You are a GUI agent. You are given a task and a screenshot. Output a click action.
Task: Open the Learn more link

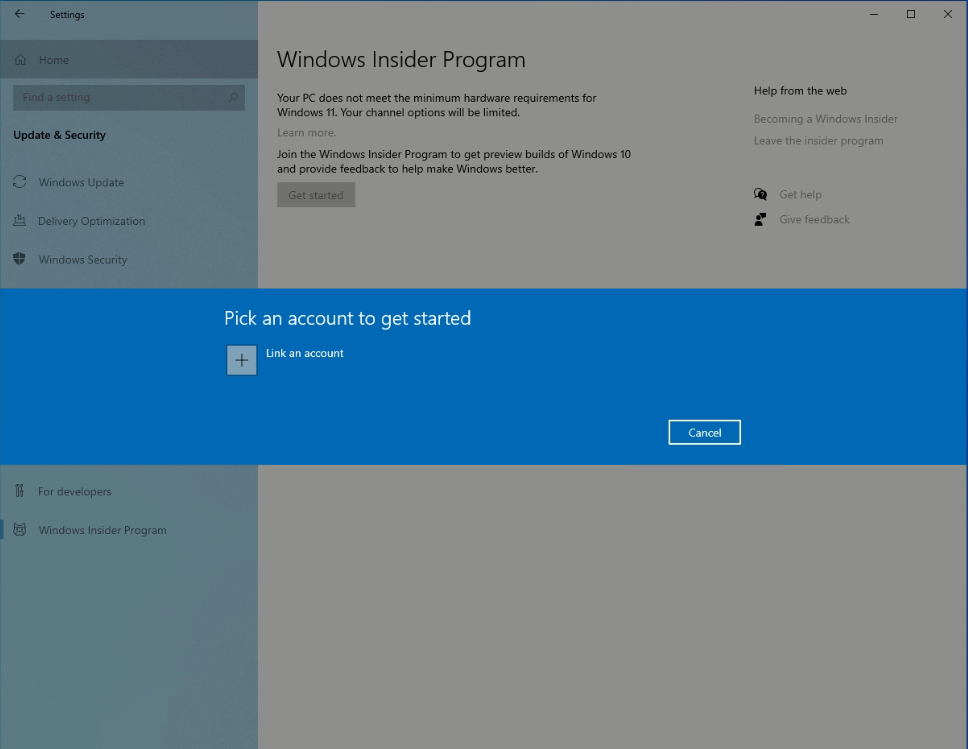(x=306, y=133)
